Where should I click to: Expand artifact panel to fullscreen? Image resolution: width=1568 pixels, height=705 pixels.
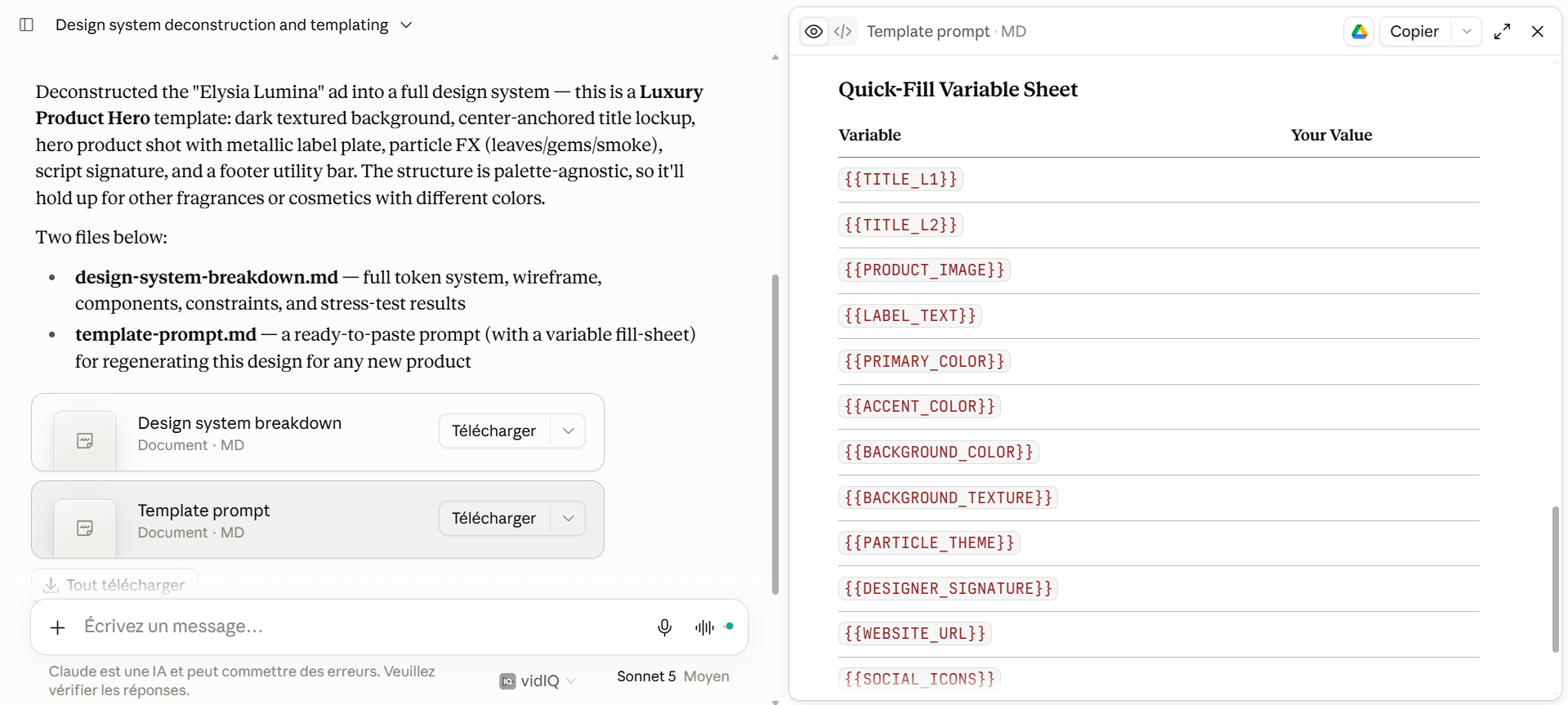pos(1502,31)
